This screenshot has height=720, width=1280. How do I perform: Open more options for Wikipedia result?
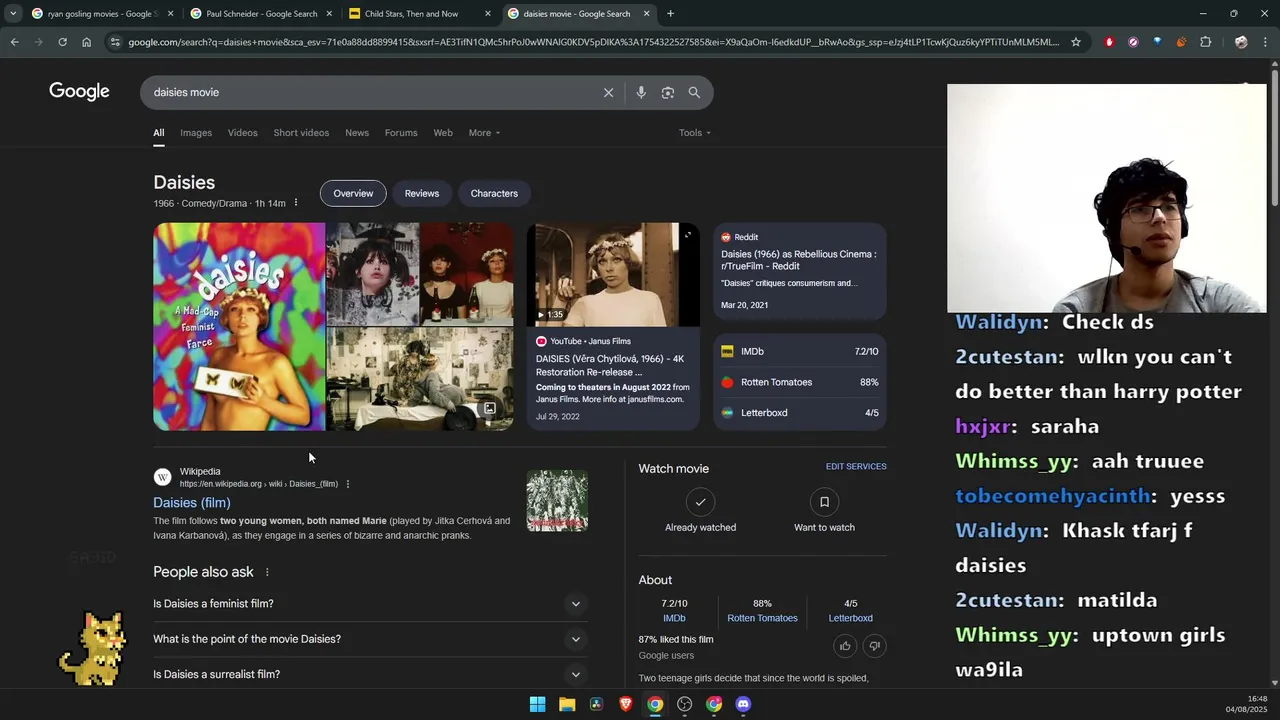click(347, 484)
